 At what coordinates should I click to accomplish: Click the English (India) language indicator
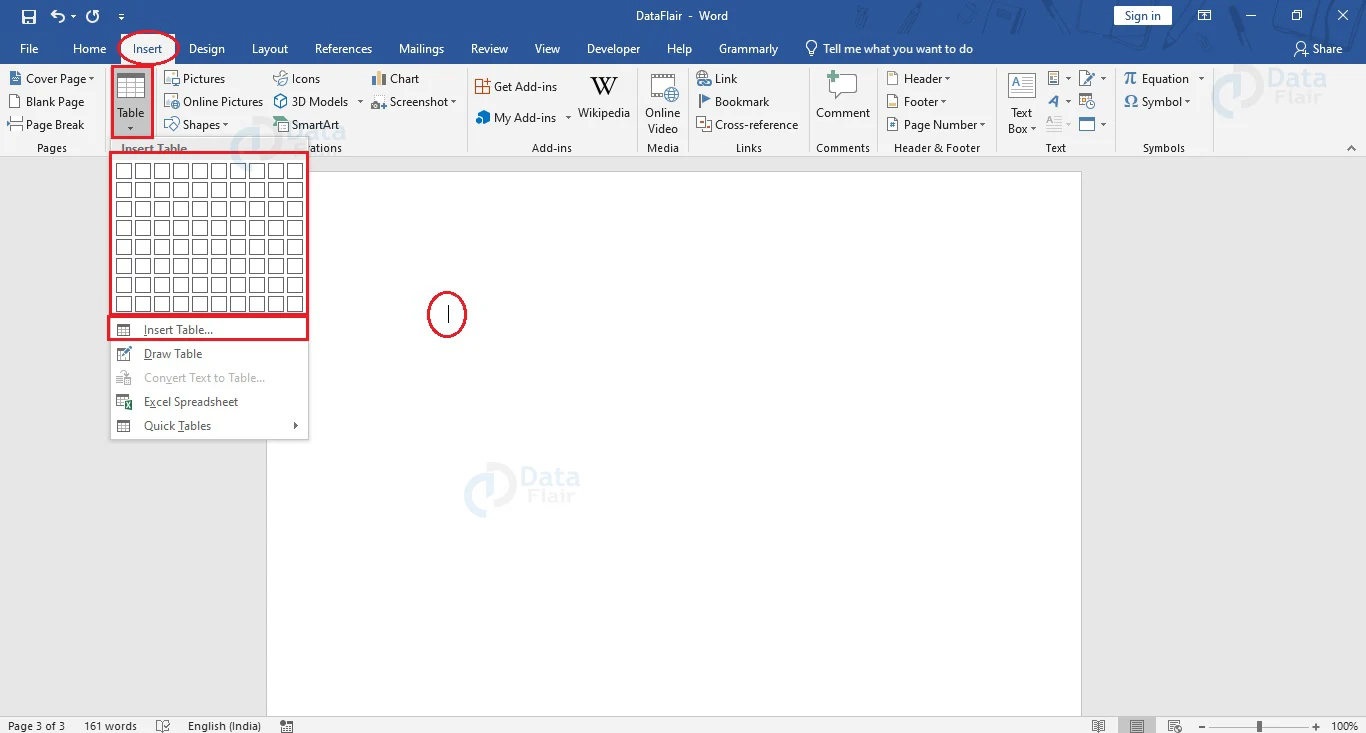(224, 725)
